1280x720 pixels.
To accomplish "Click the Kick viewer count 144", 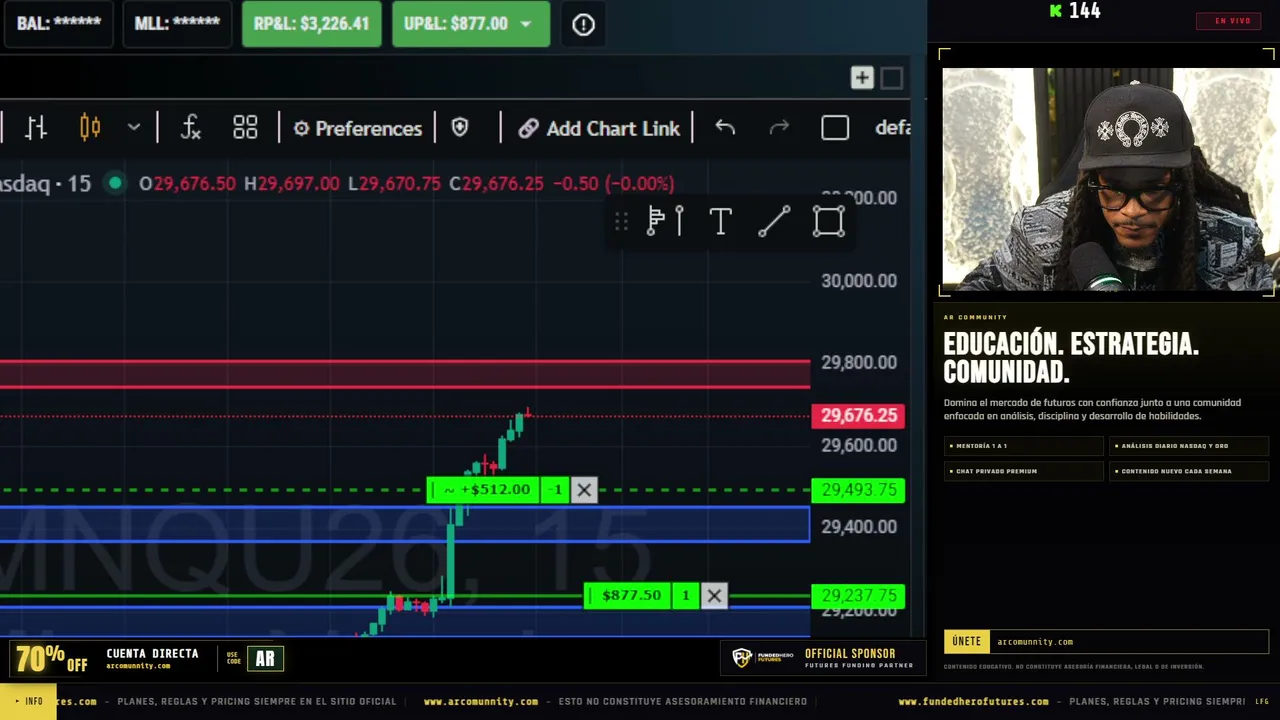I will pyautogui.click(x=1075, y=11).
